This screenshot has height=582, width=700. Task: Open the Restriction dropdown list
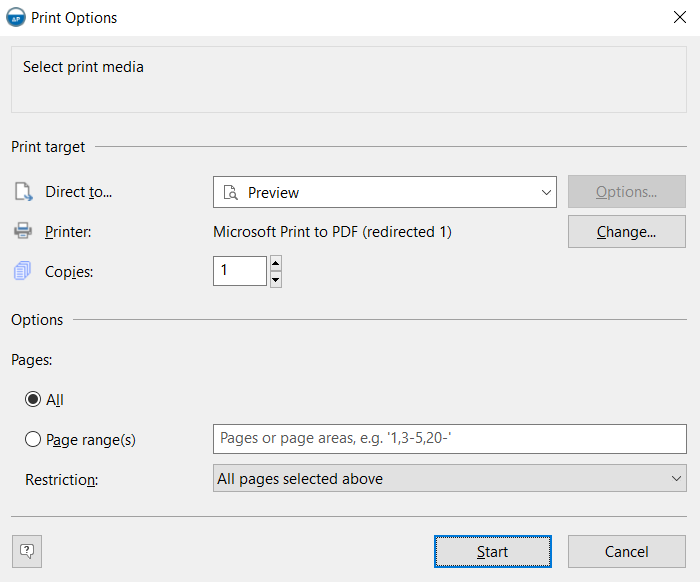point(676,479)
